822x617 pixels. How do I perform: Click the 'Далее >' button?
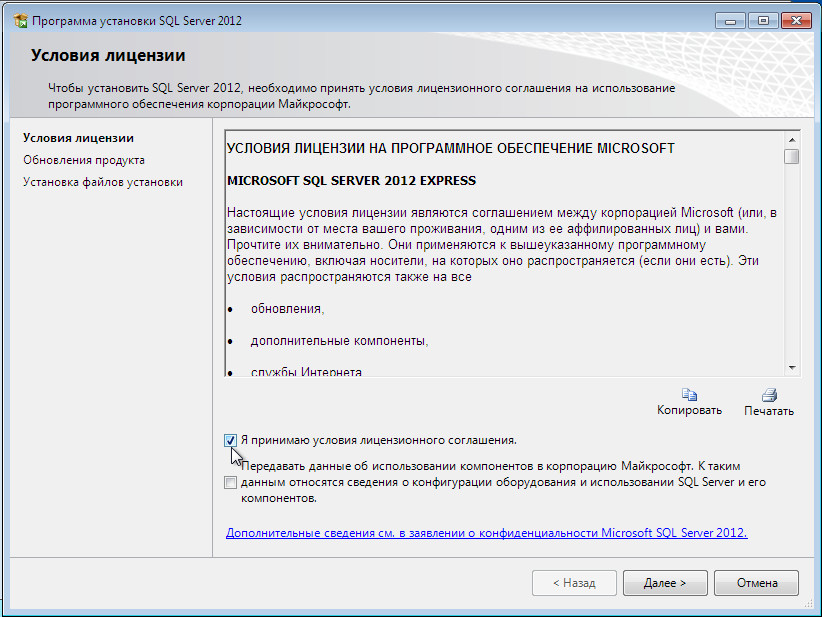click(665, 583)
